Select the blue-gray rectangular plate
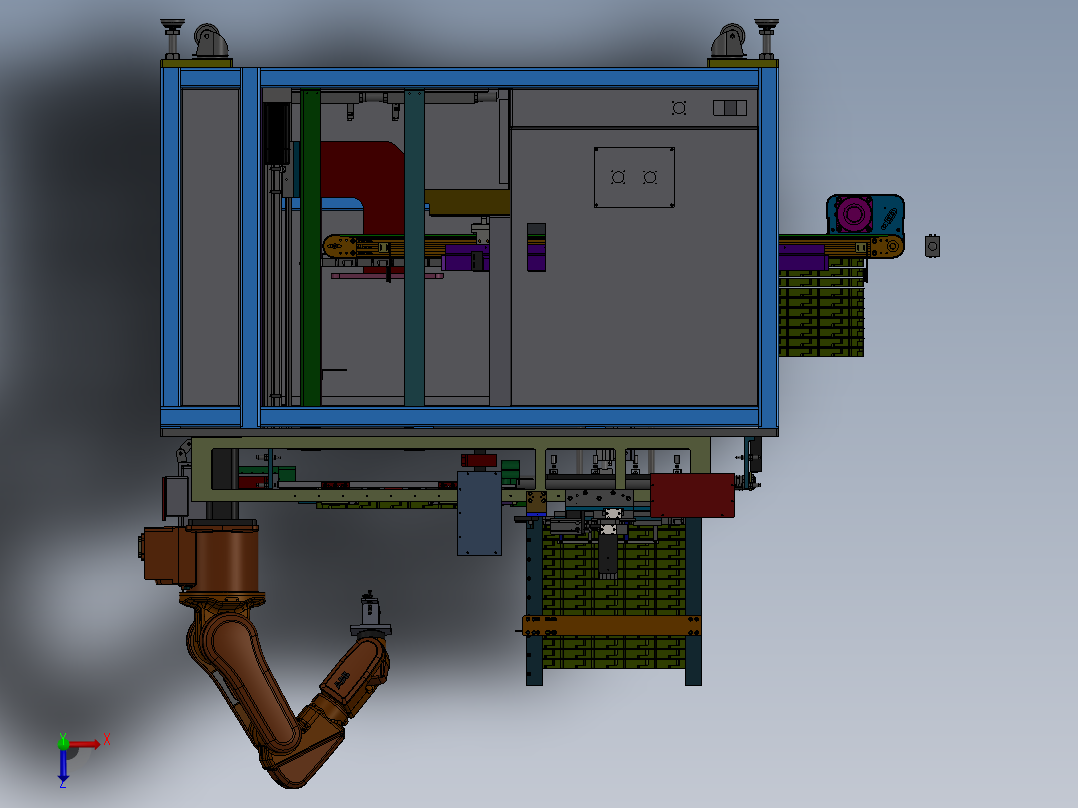This screenshot has height=808, width=1078. click(479, 513)
